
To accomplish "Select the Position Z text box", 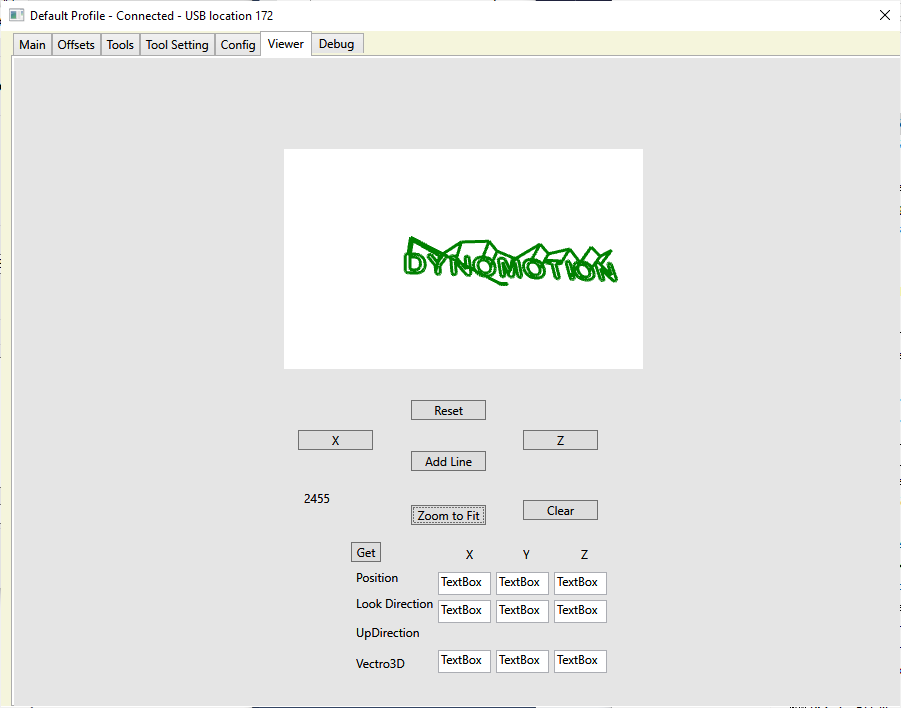I will pos(580,582).
